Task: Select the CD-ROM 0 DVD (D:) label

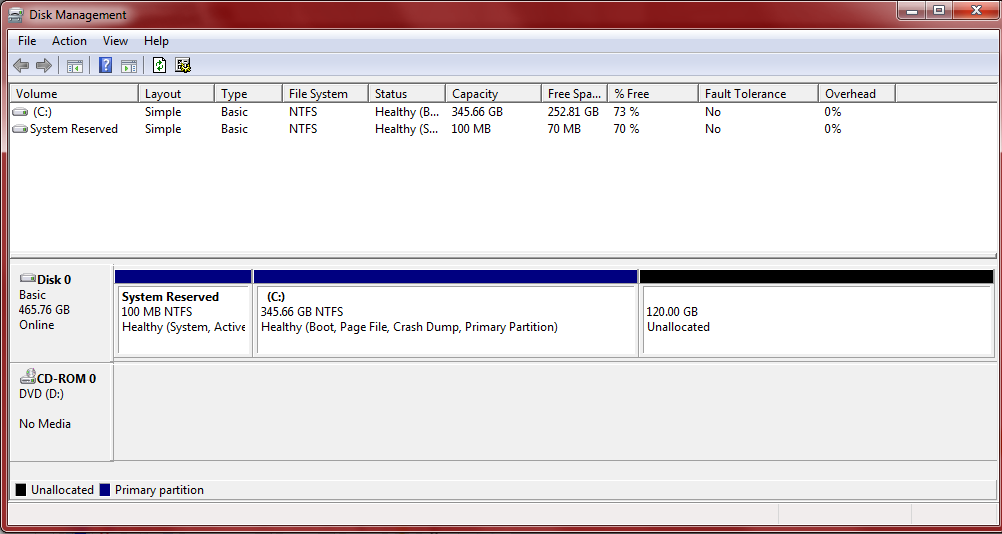Action: [x=61, y=412]
